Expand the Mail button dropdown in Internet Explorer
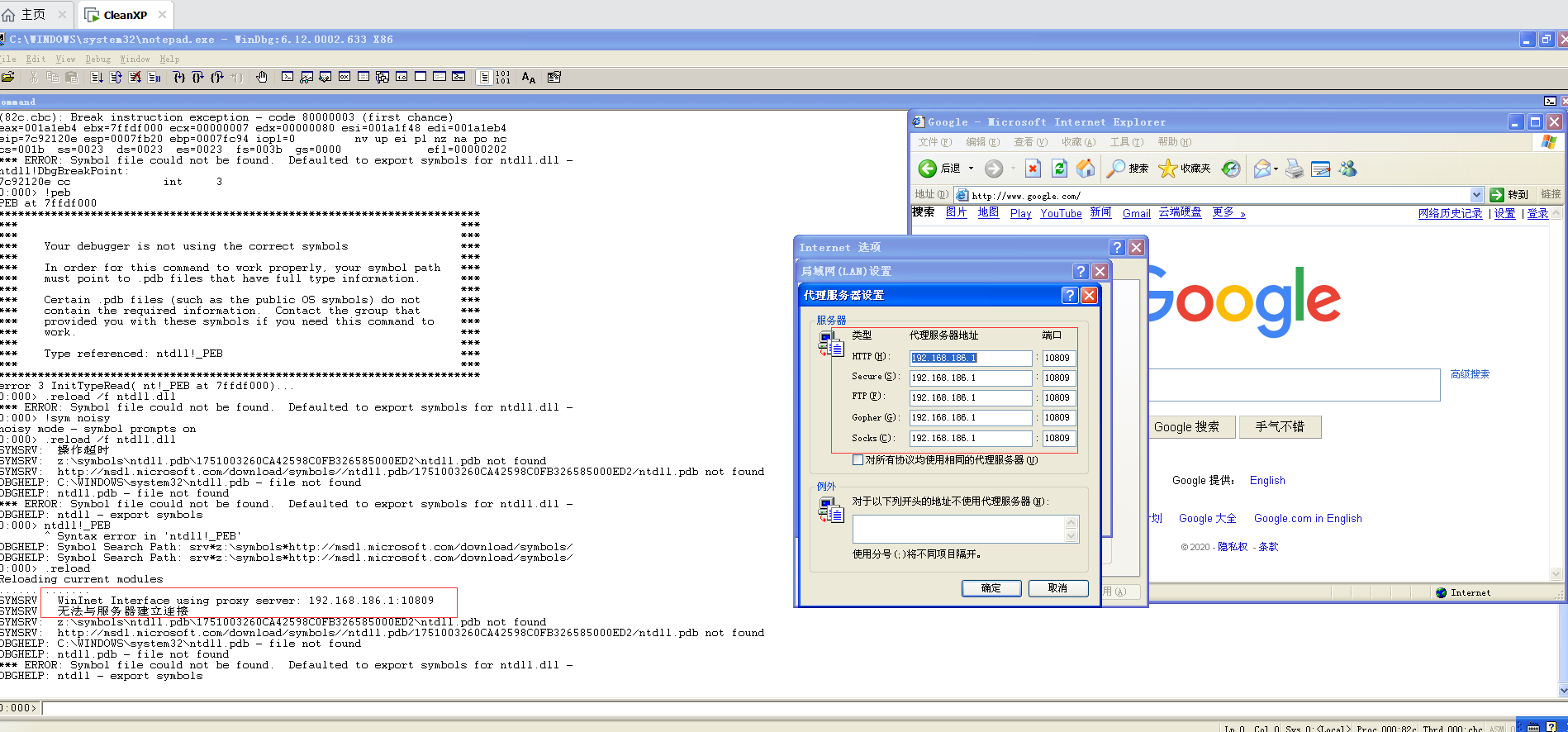1568x732 pixels. point(1276,169)
